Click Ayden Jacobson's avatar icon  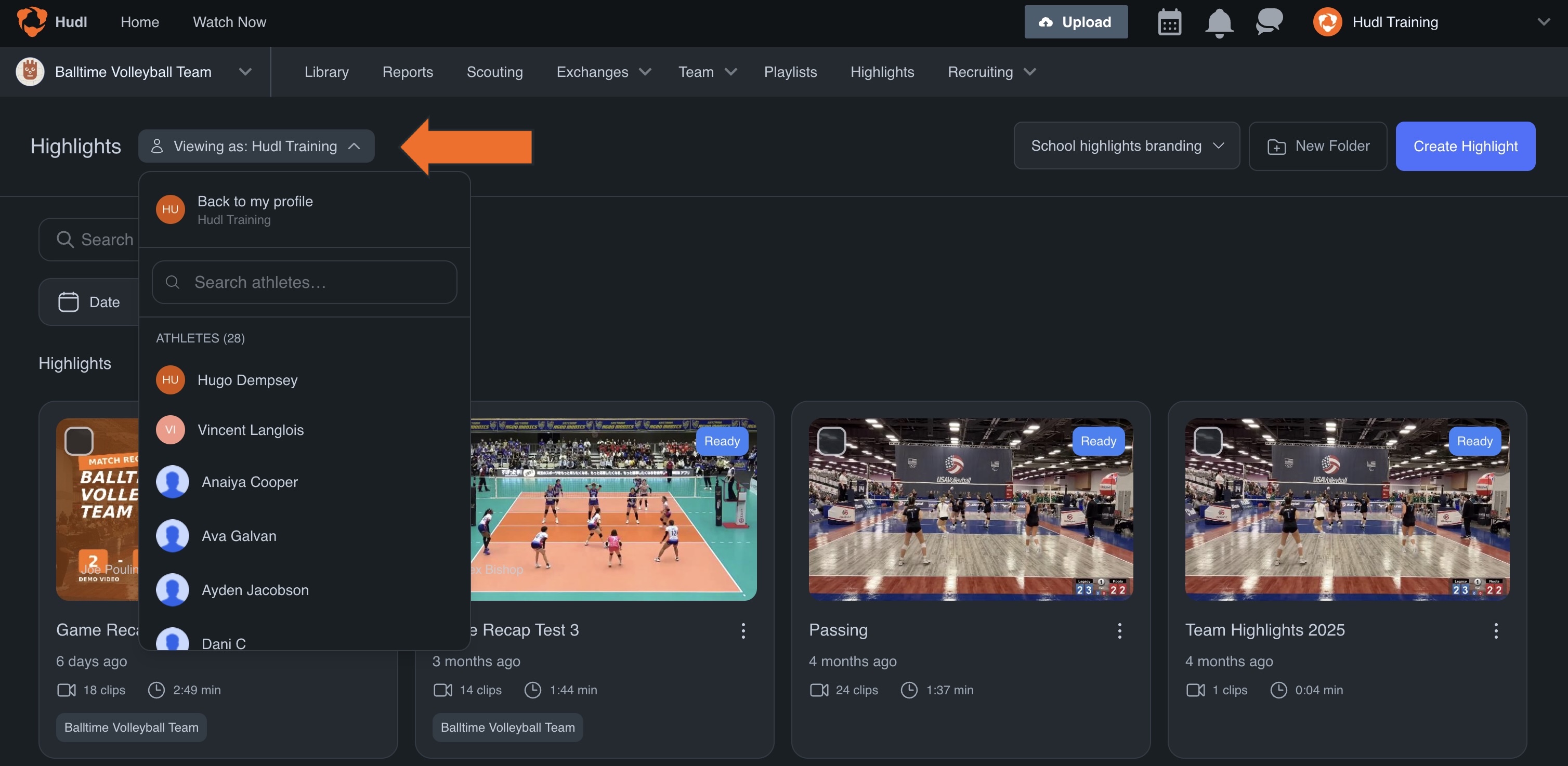[172, 590]
